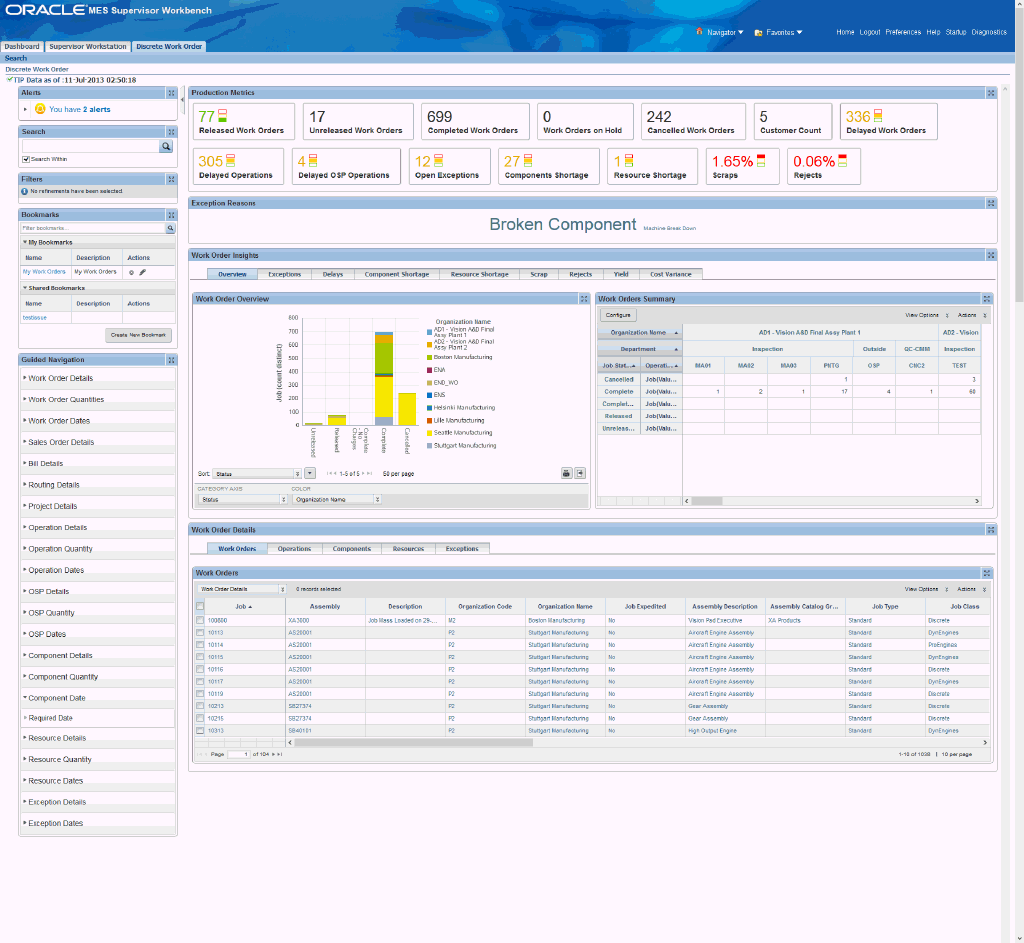
Task: Click the Seattle Manufacturing legend color swatch
Action: [x=429, y=433]
